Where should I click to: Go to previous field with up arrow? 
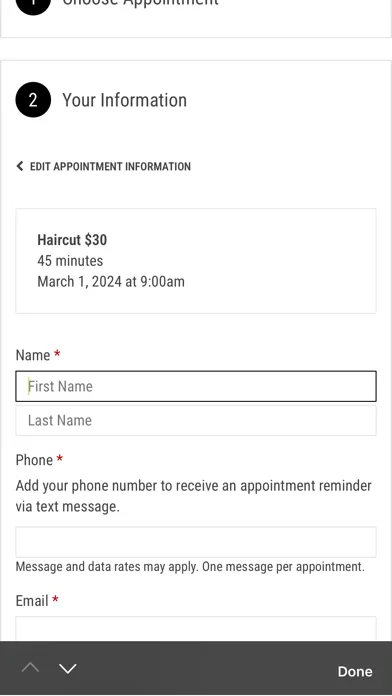30,668
